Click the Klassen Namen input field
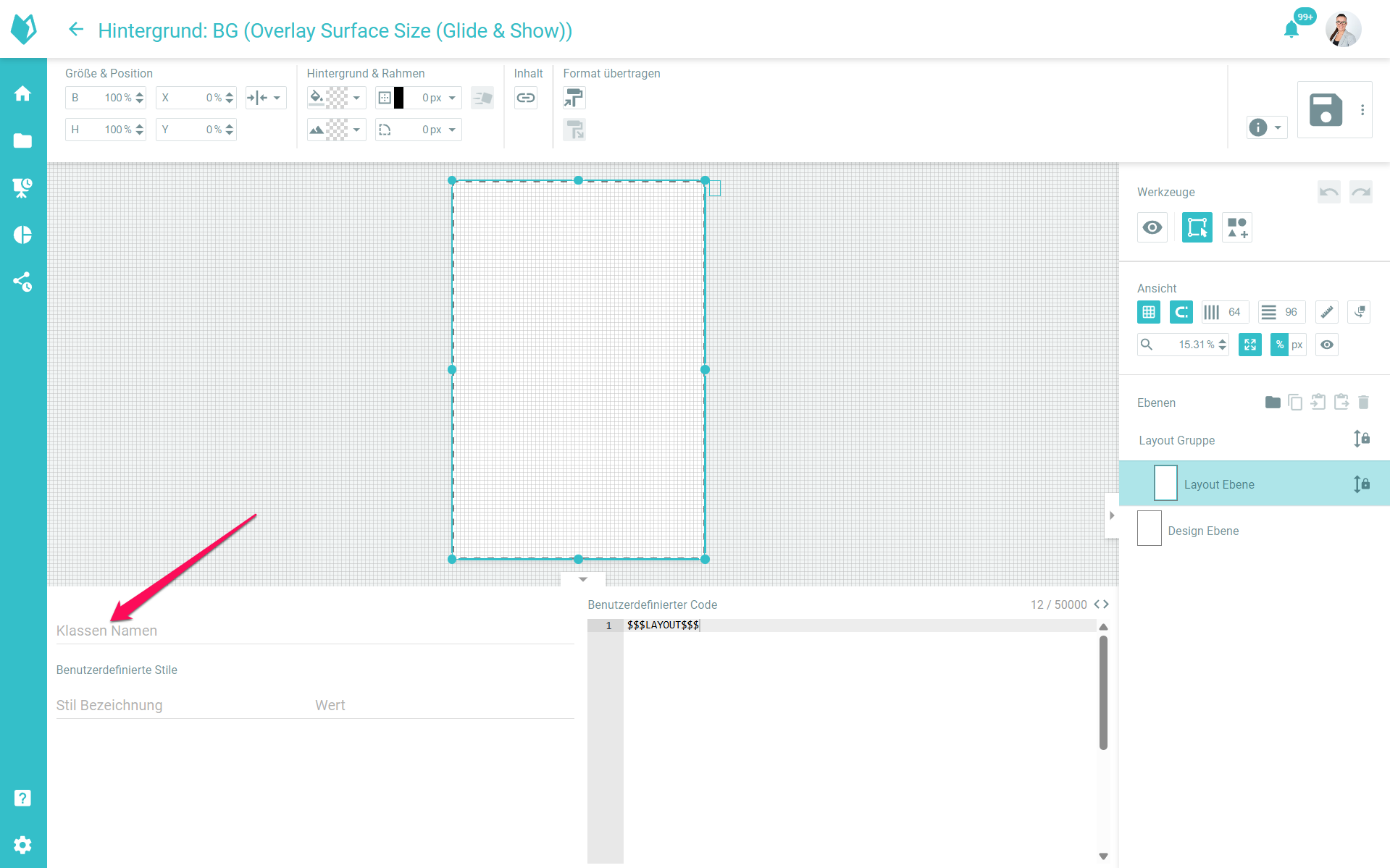This screenshot has height=868, width=1390. [314, 631]
